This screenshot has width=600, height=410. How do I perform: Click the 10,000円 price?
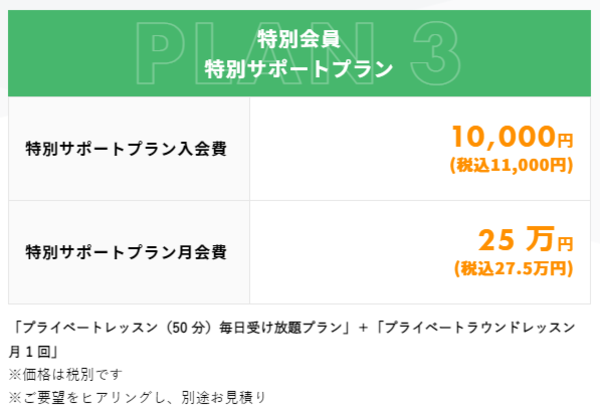(512, 137)
